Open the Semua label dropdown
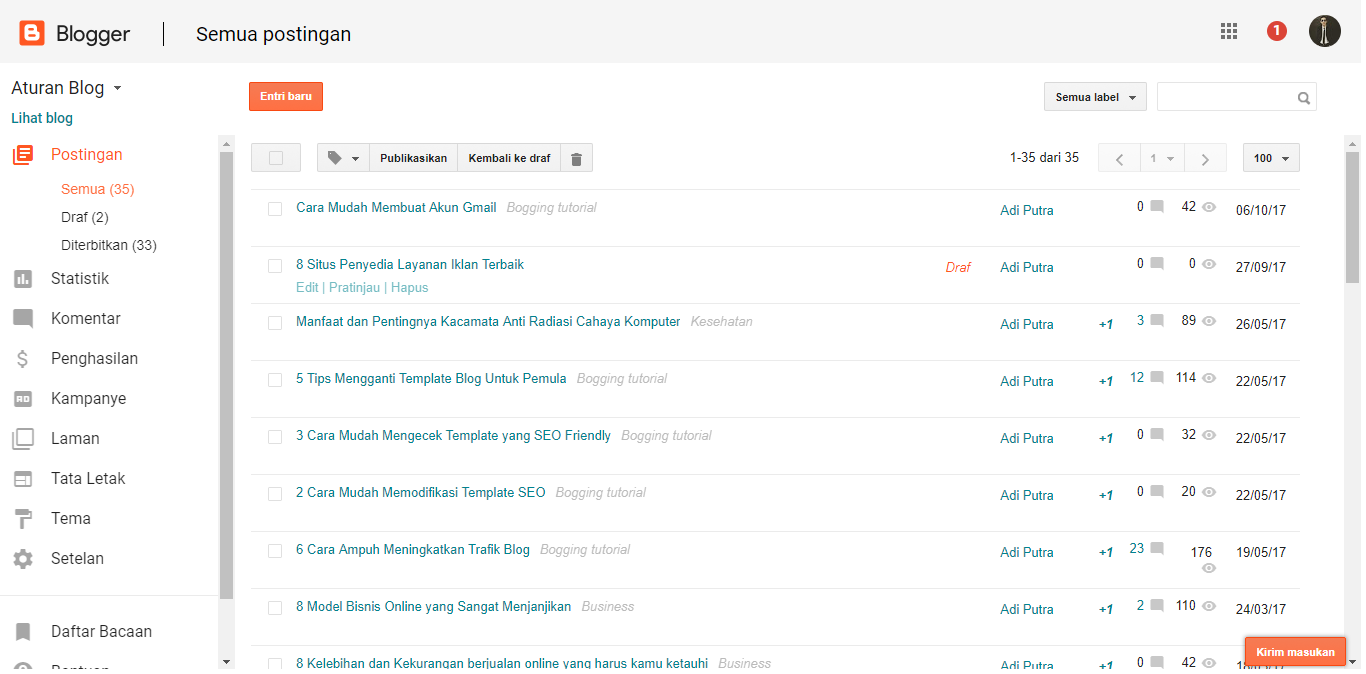The height and width of the screenshot is (674, 1366). (1094, 97)
